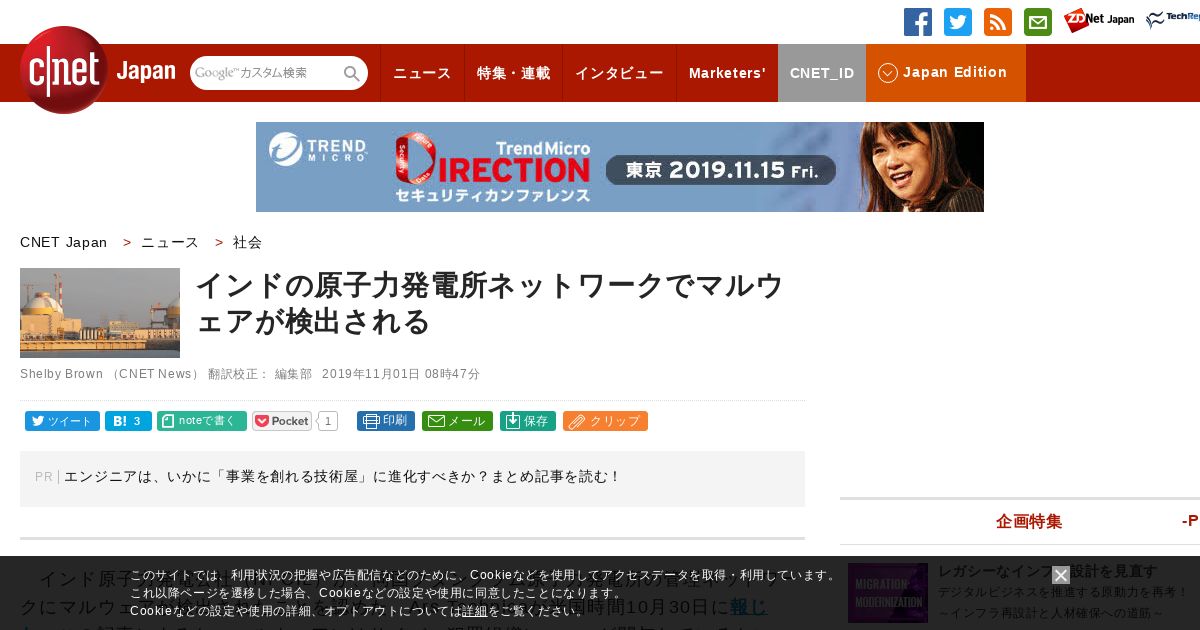Screen dimensions: 1200x630
Task: Click the Hatena B! bookmark button
Action: click(x=128, y=421)
